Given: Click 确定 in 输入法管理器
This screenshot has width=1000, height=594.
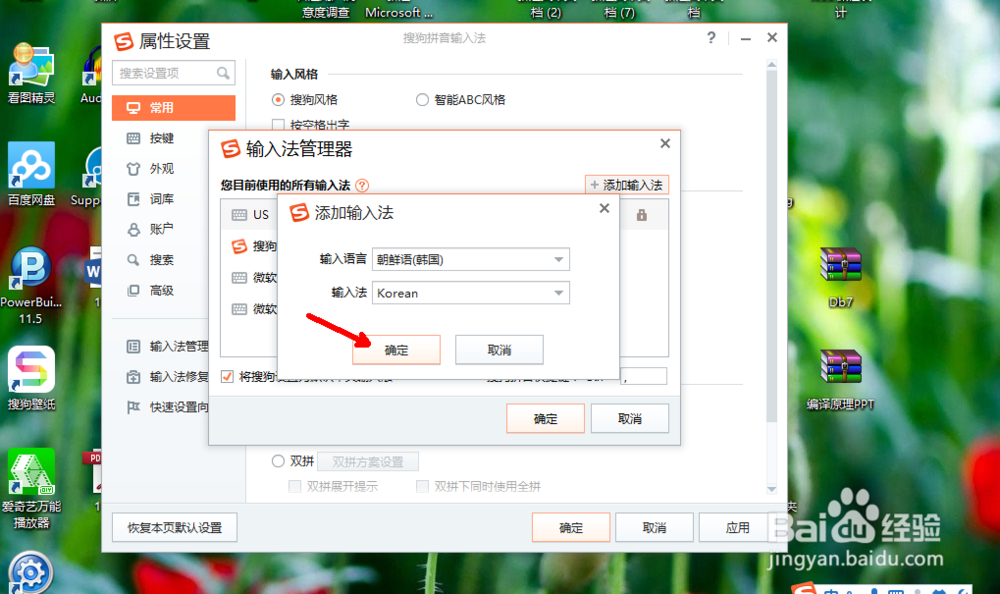Looking at the screenshot, I should pos(545,419).
